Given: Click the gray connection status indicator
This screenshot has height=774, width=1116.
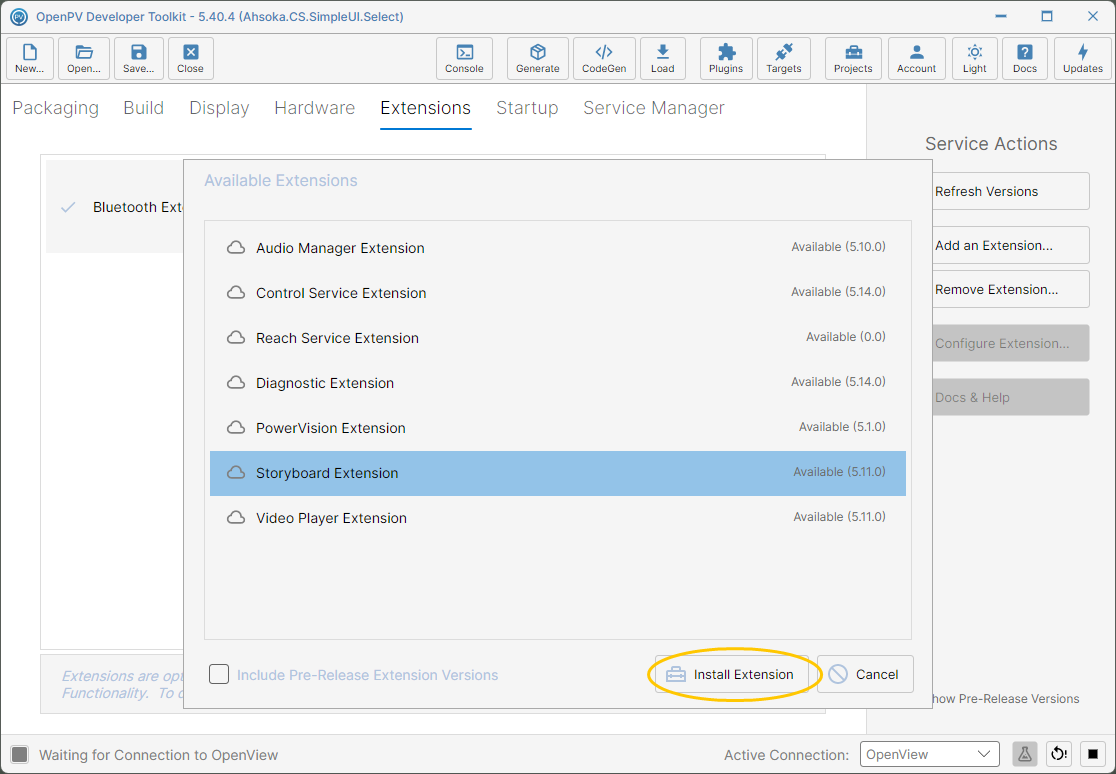Looking at the screenshot, I should pyautogui.click(x=20, y=755).
